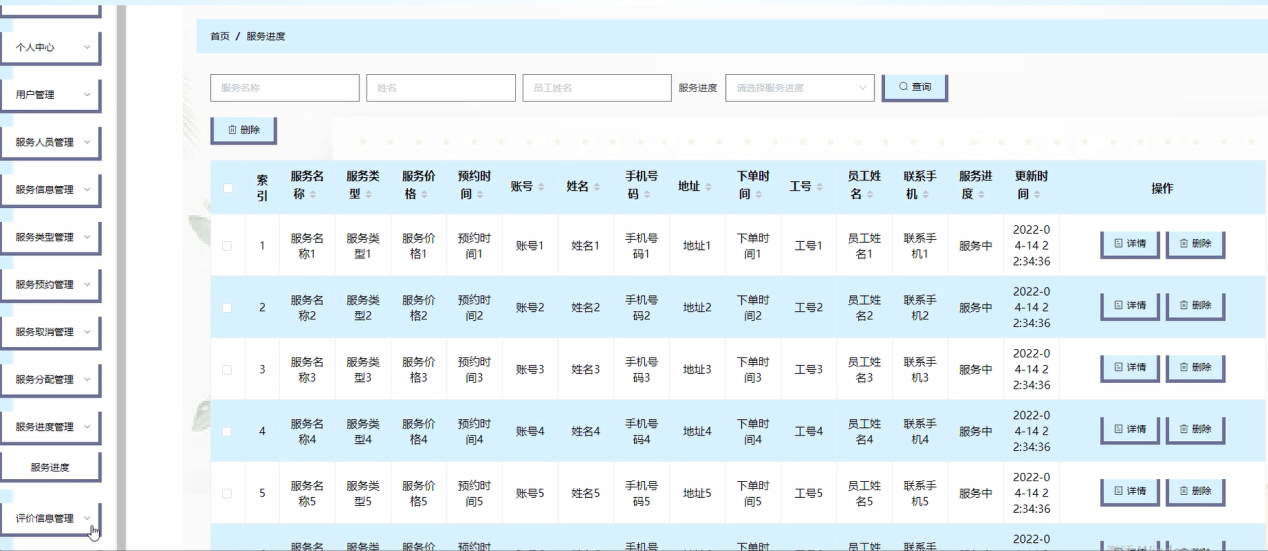Open the 服务进度 status dropdown
This screenshot has height=551, width=1268.
(800, 88)
